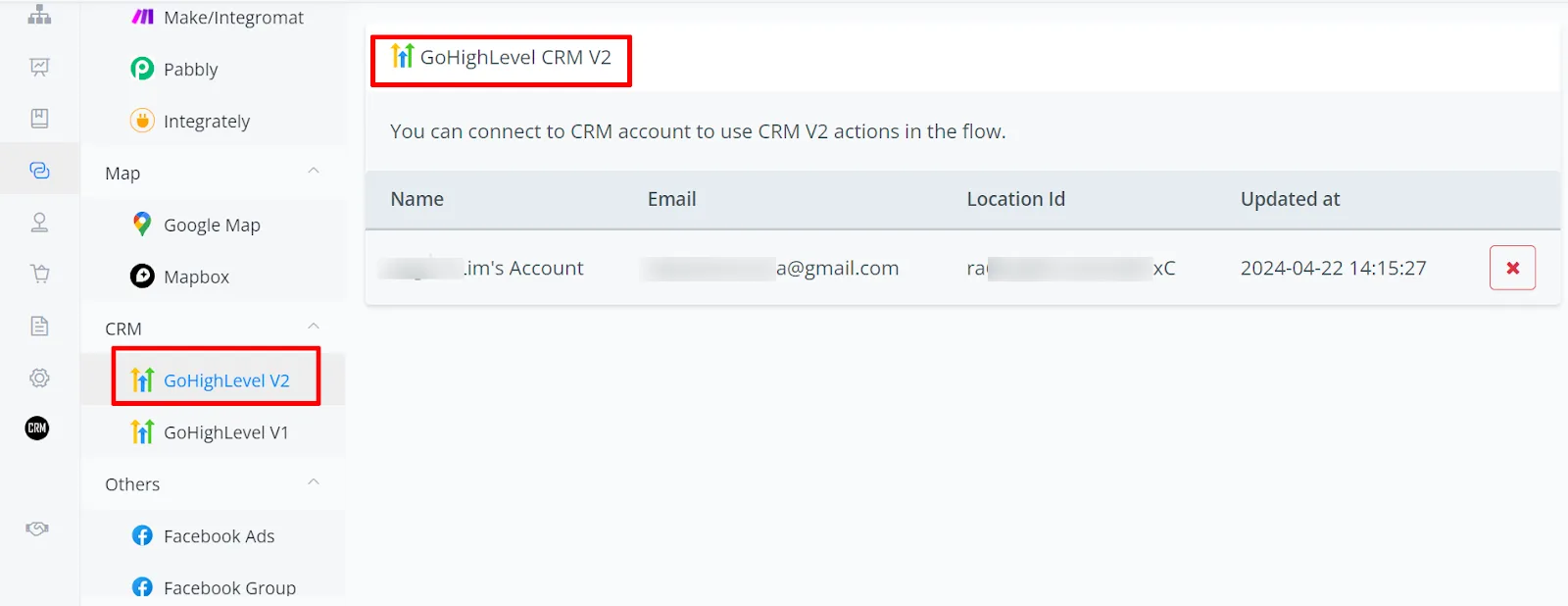Collapse the CRM section
This screenshot has height=606, width=1568.
[x=314, y=327]
